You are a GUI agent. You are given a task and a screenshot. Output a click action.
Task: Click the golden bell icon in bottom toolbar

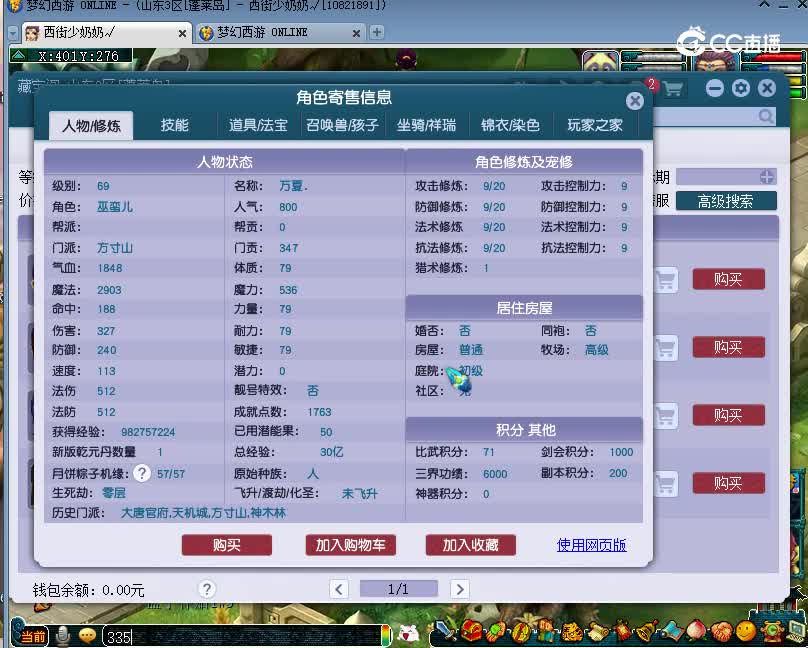point(647,632)
